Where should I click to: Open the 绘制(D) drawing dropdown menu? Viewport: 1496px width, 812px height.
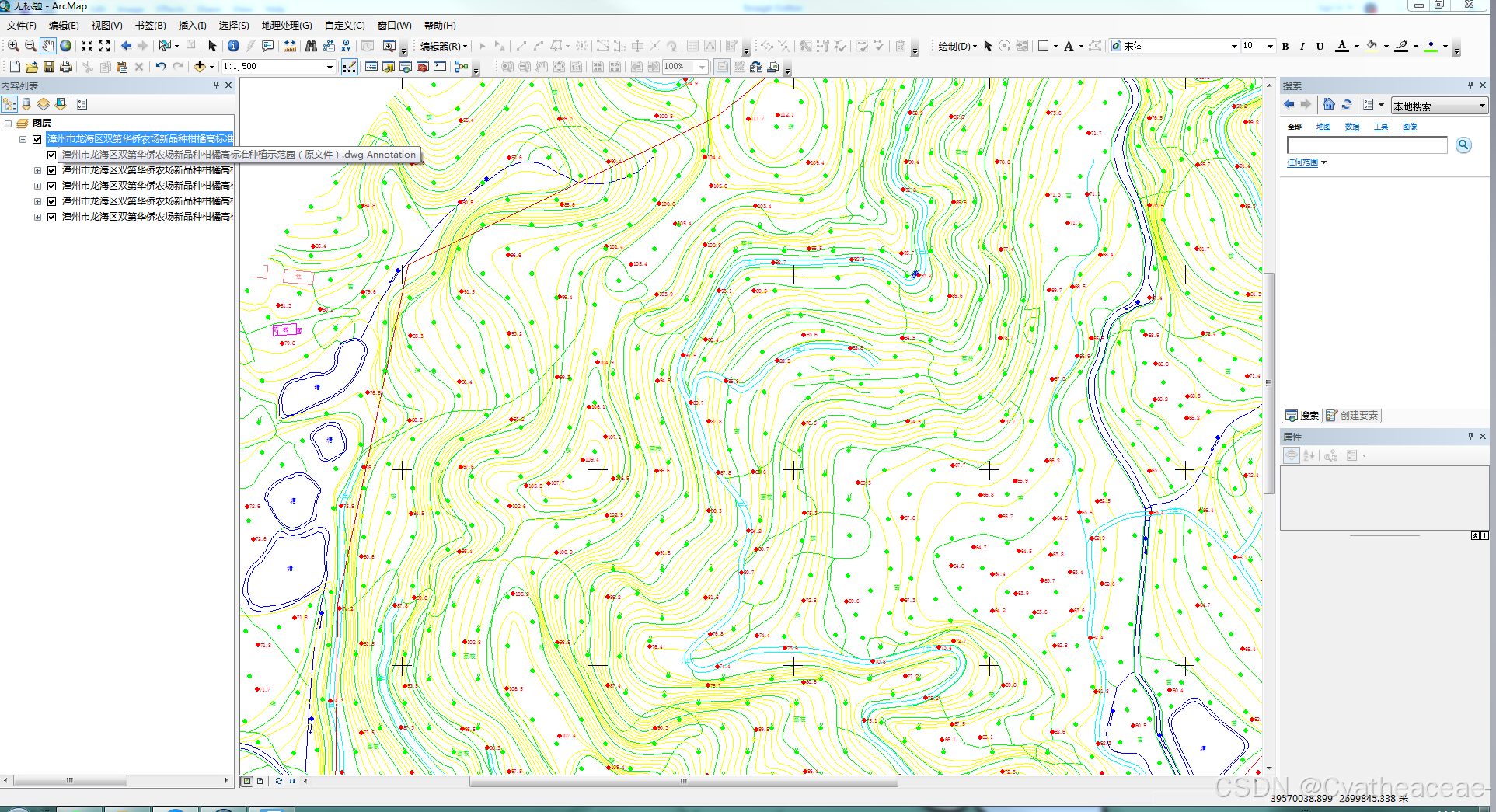pos(957,46)
